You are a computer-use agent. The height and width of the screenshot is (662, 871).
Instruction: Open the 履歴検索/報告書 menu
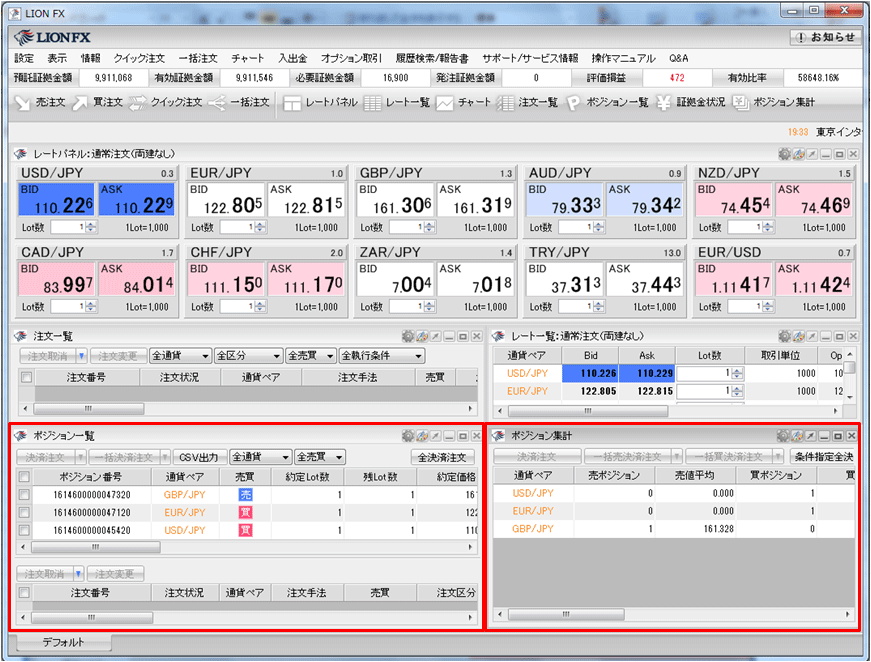coord(432,58)
